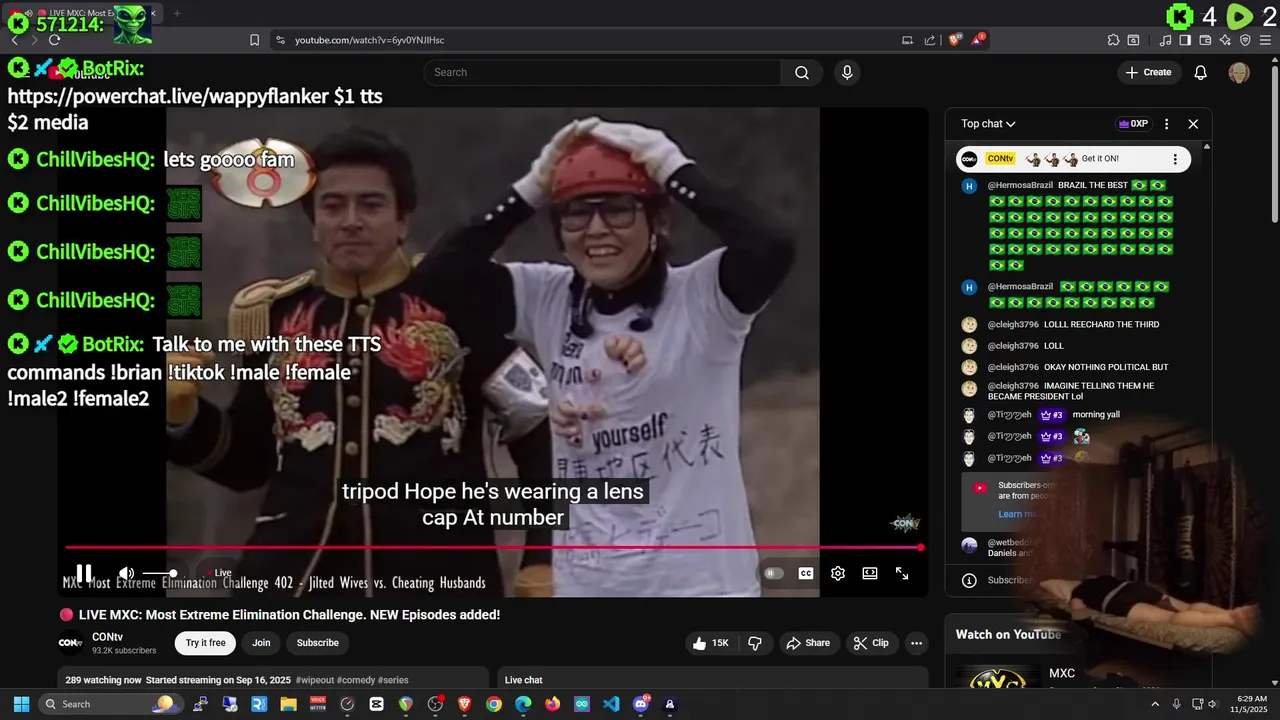Click the red video progress bar
Viewport: 1280px width, 720px height.
[x=492, y=547]
